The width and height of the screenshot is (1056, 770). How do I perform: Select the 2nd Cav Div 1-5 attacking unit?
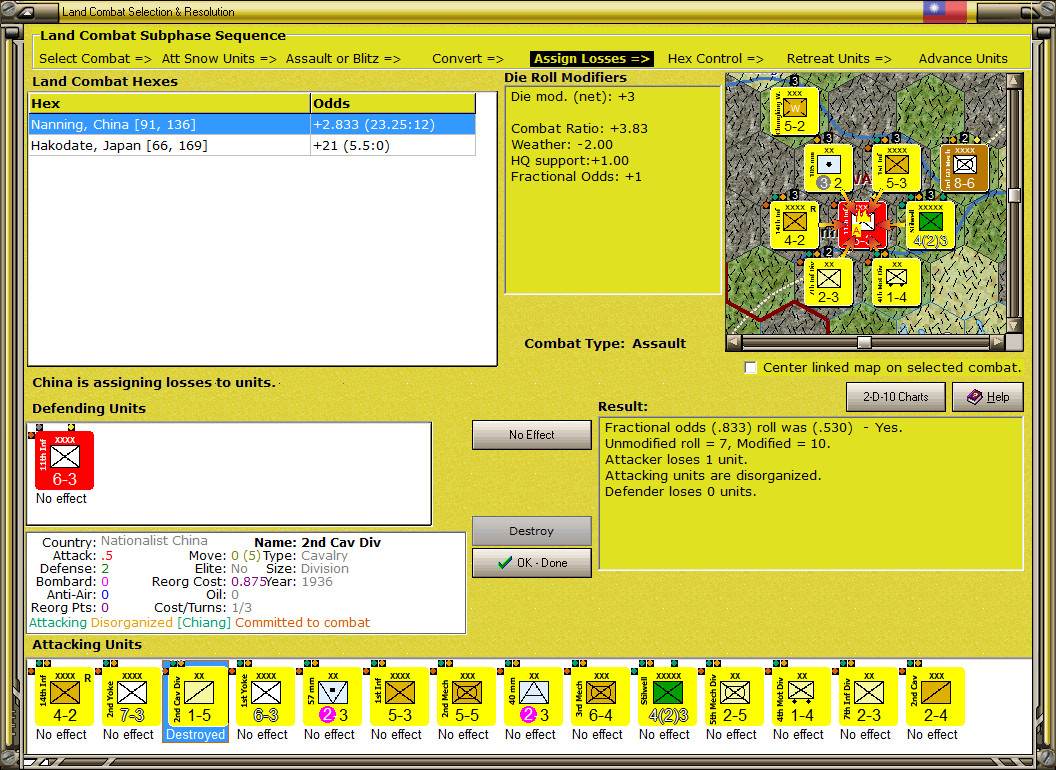pyautogui.click(x=198, y=697)
